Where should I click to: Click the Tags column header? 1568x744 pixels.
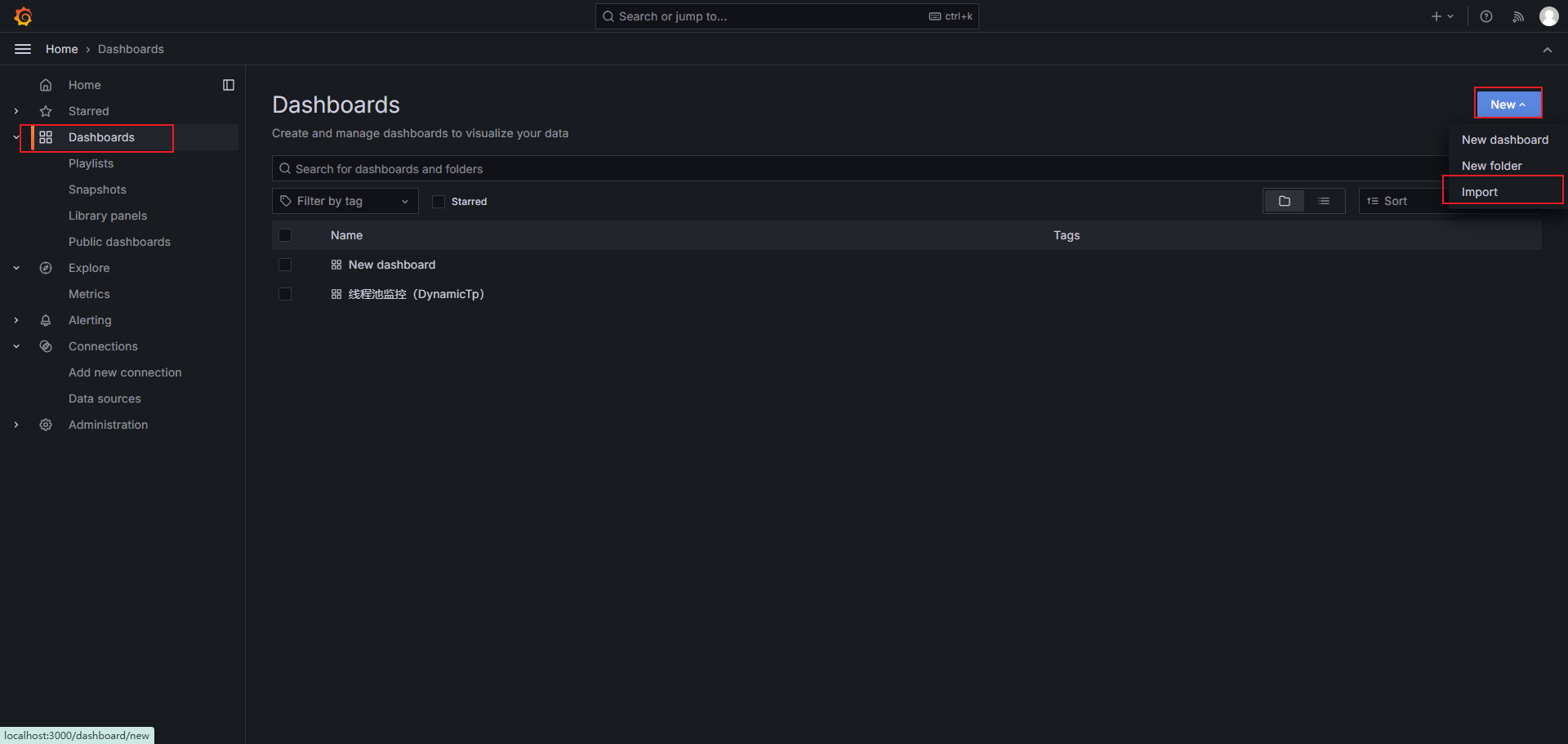tap(1067, 235)
